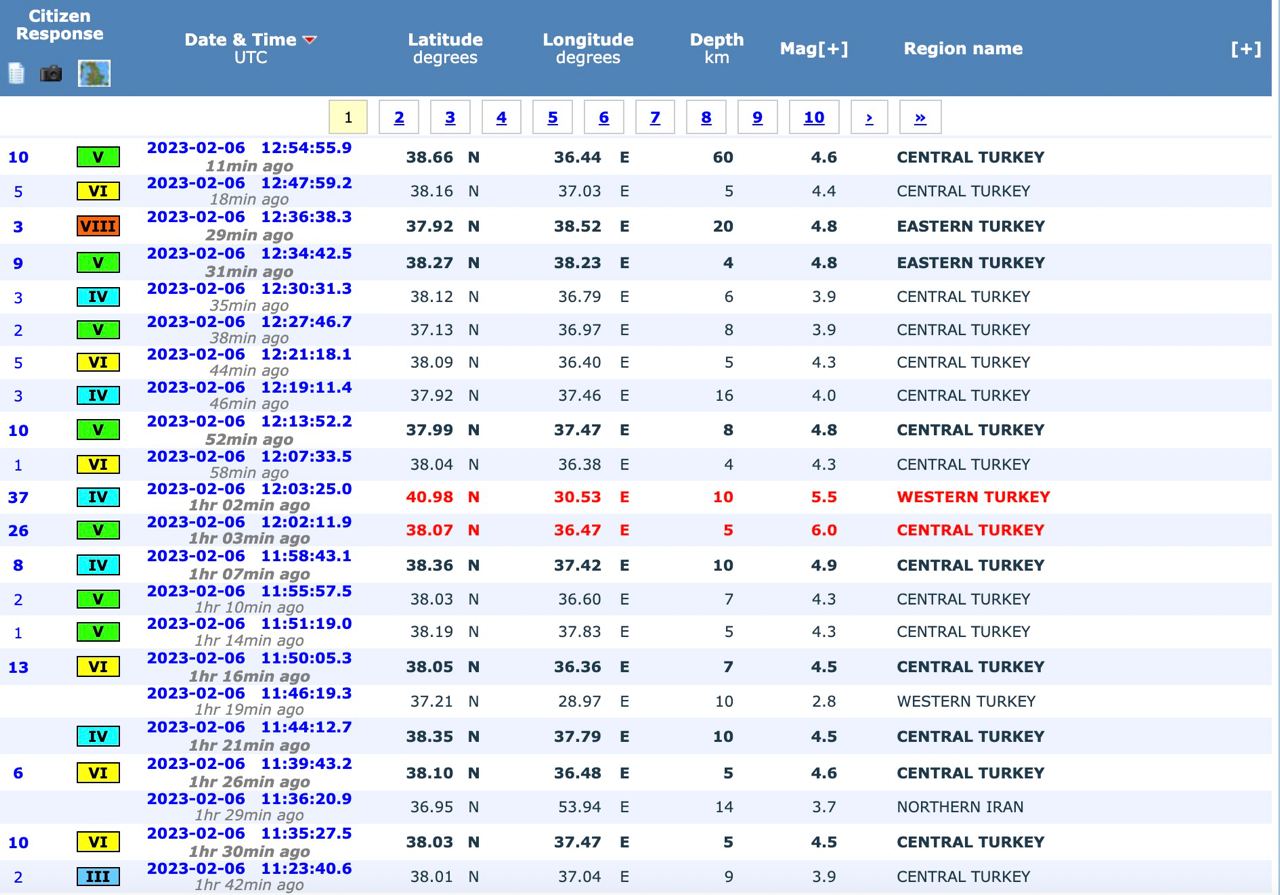Expand the Mag[+] column header
Viewport: 1280px width, 895px height.
pos(814,48)
